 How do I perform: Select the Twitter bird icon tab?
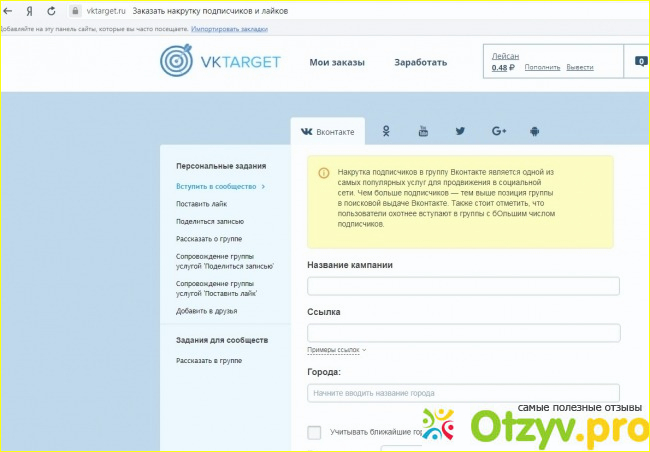460,131
